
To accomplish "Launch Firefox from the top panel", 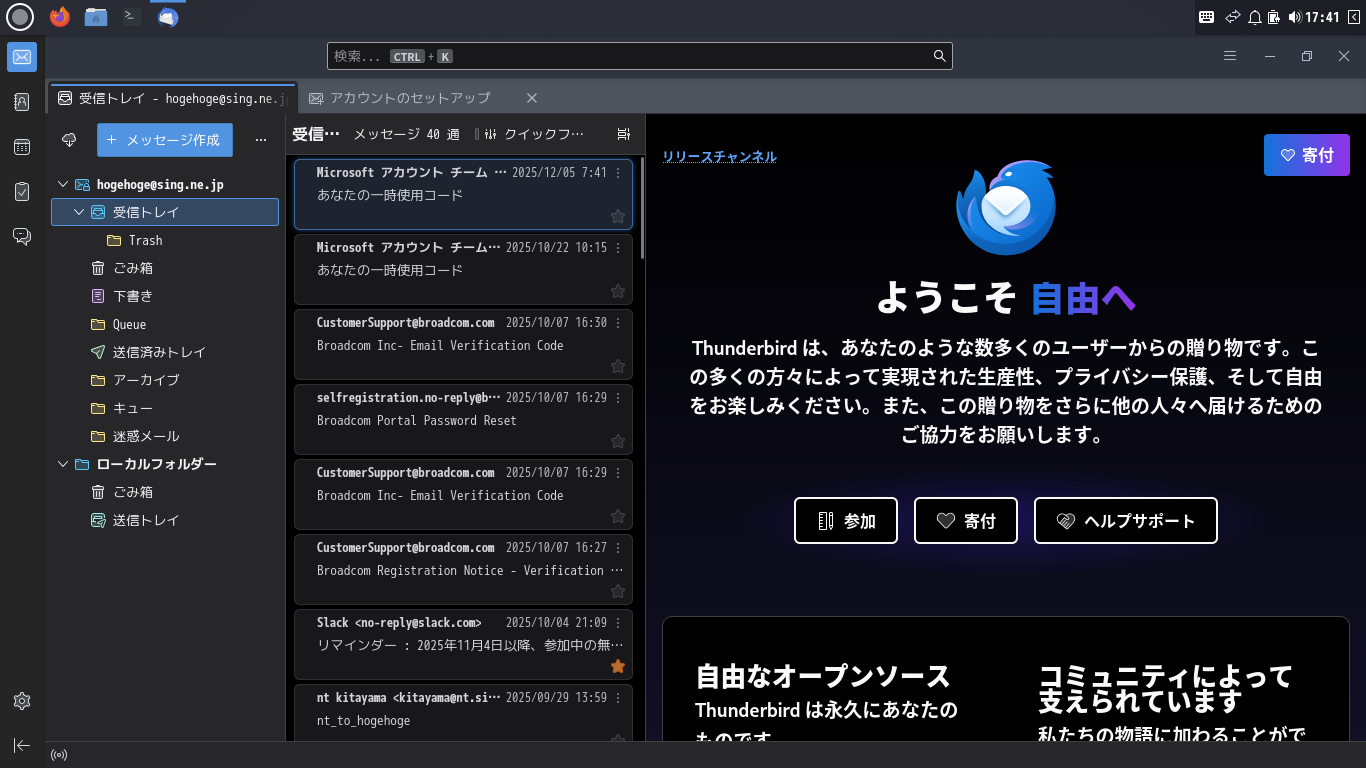I will [x=60, y=17].
